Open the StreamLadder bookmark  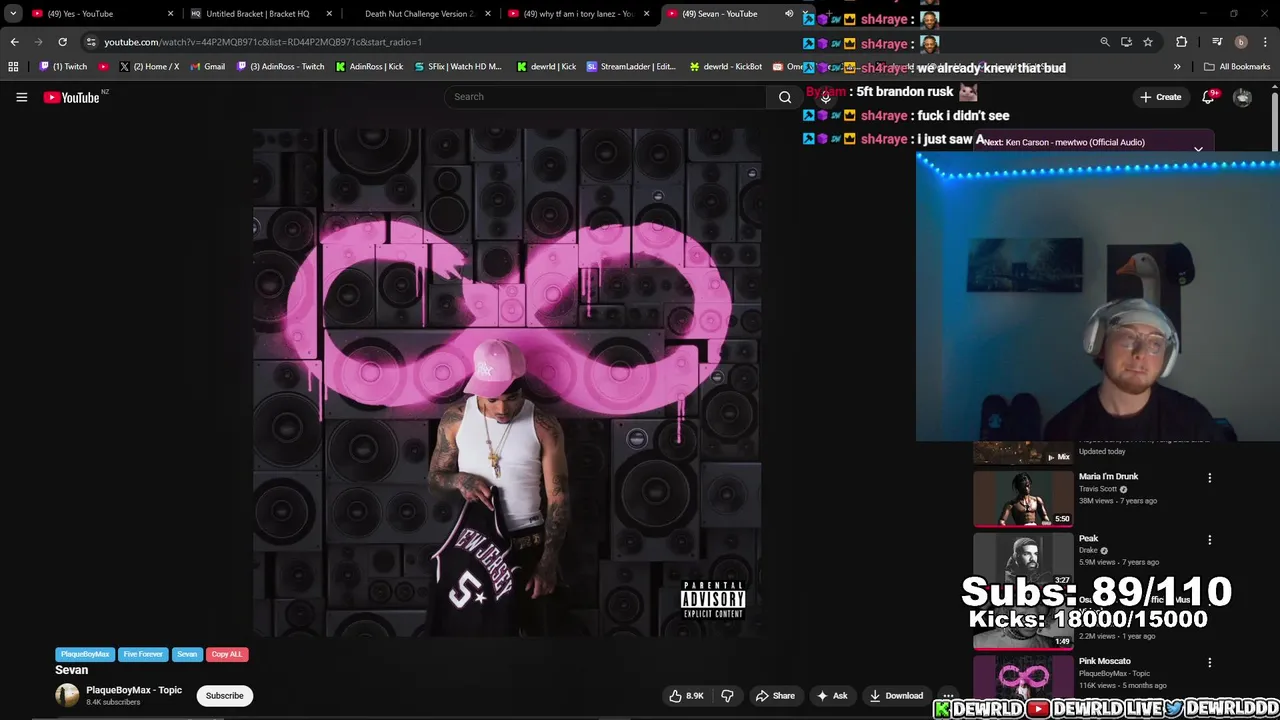[631, 67]
